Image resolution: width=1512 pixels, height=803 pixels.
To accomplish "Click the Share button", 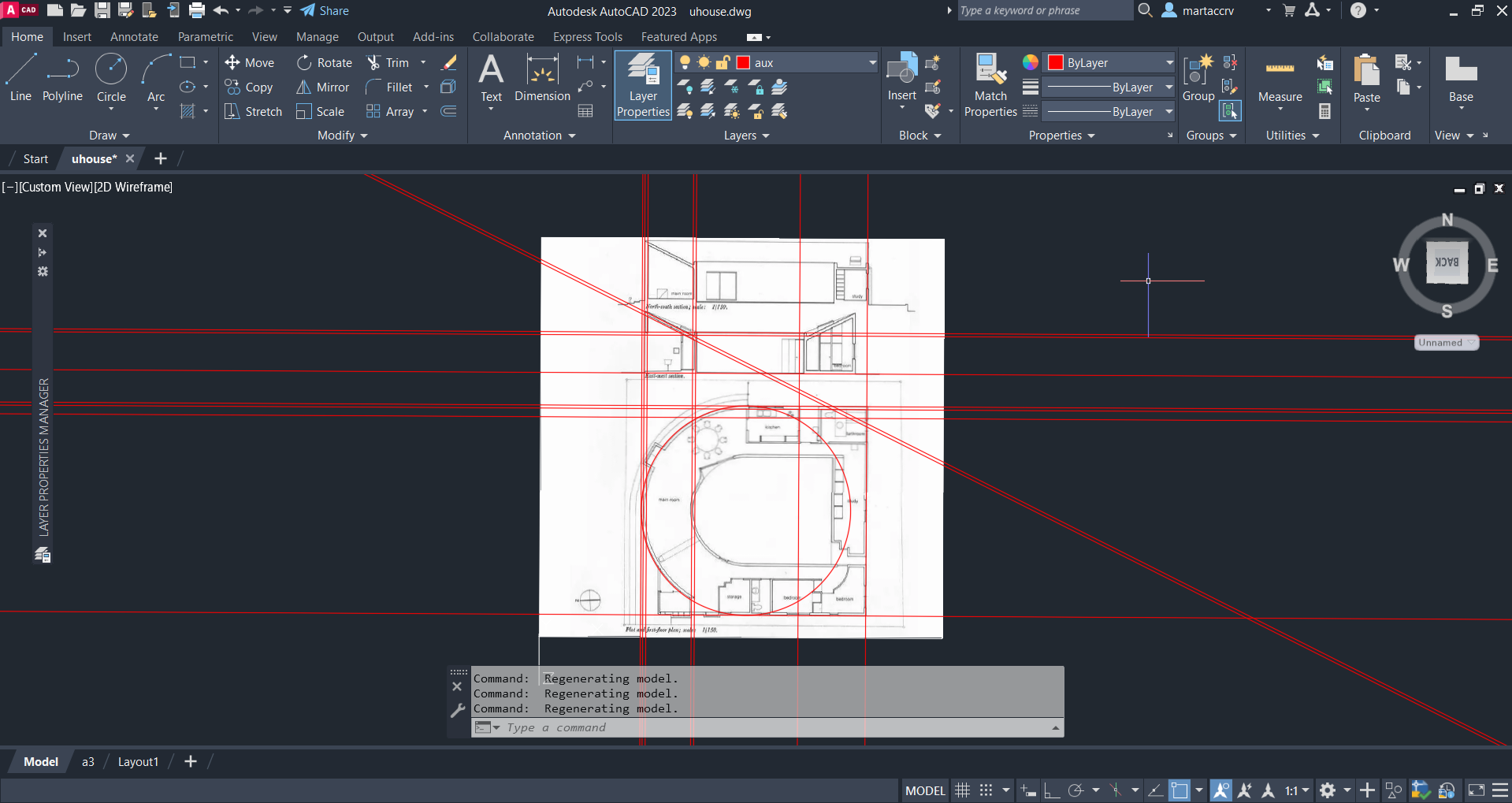I will (x=325, y=11).
